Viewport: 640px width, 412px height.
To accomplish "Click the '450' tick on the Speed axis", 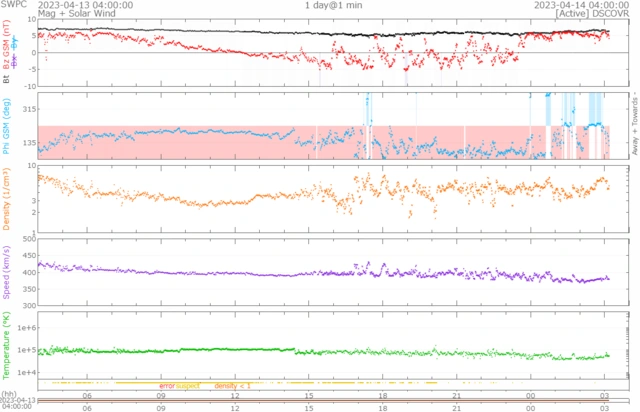I will click(29, 256).
